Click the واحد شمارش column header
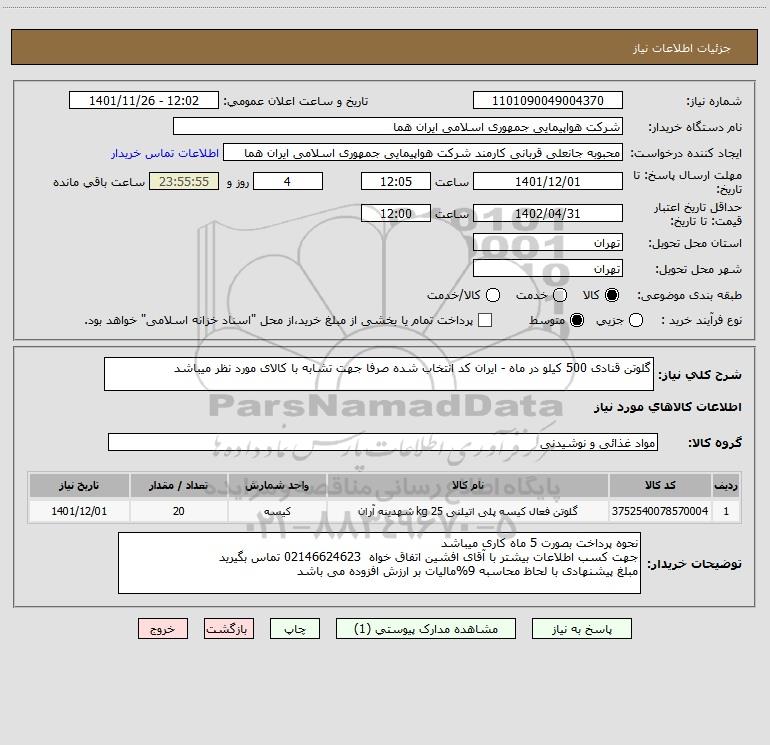Screen dimensions: 770x745 (277, 485)
